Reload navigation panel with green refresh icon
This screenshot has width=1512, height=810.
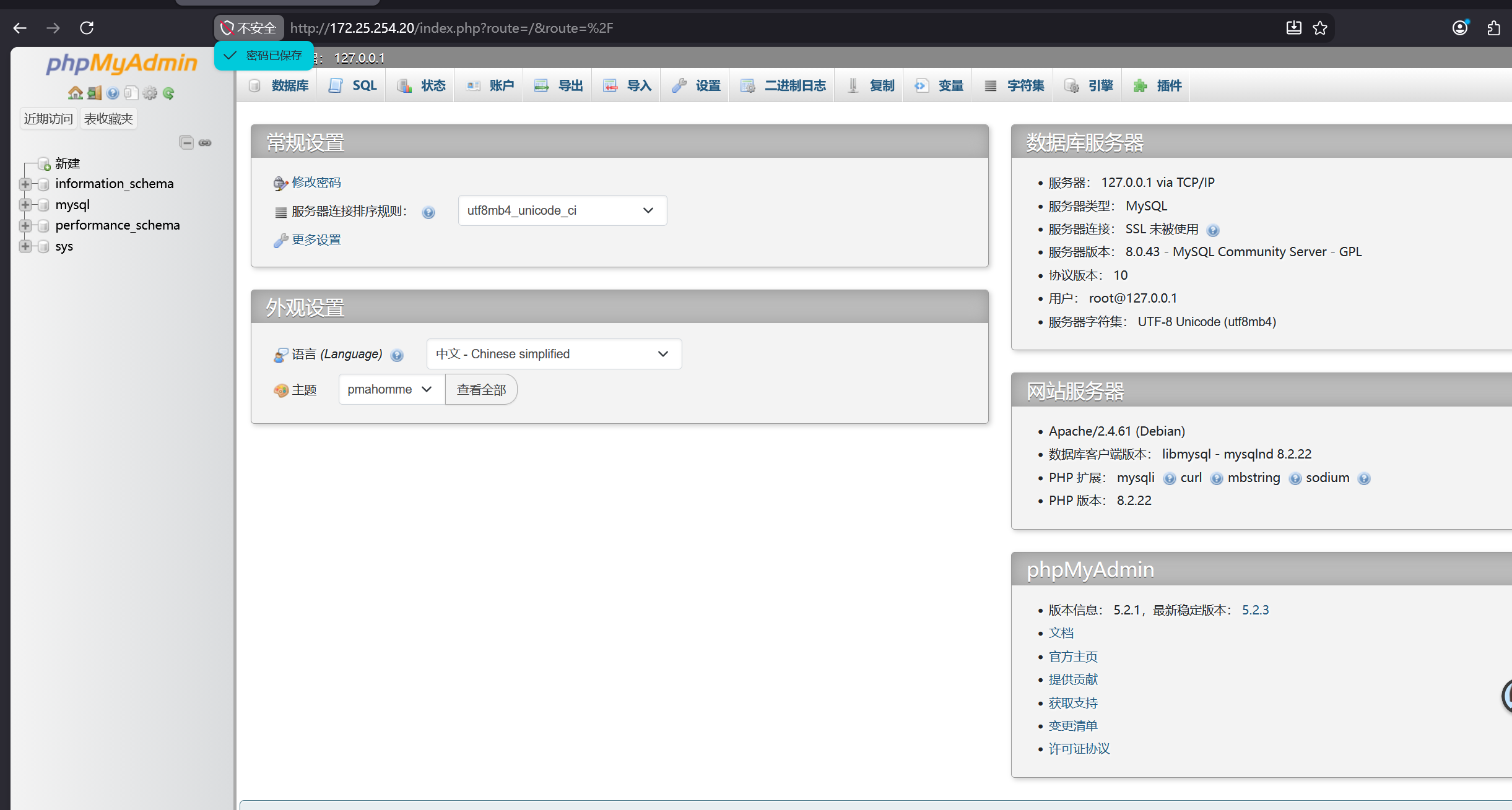(168, 93)
